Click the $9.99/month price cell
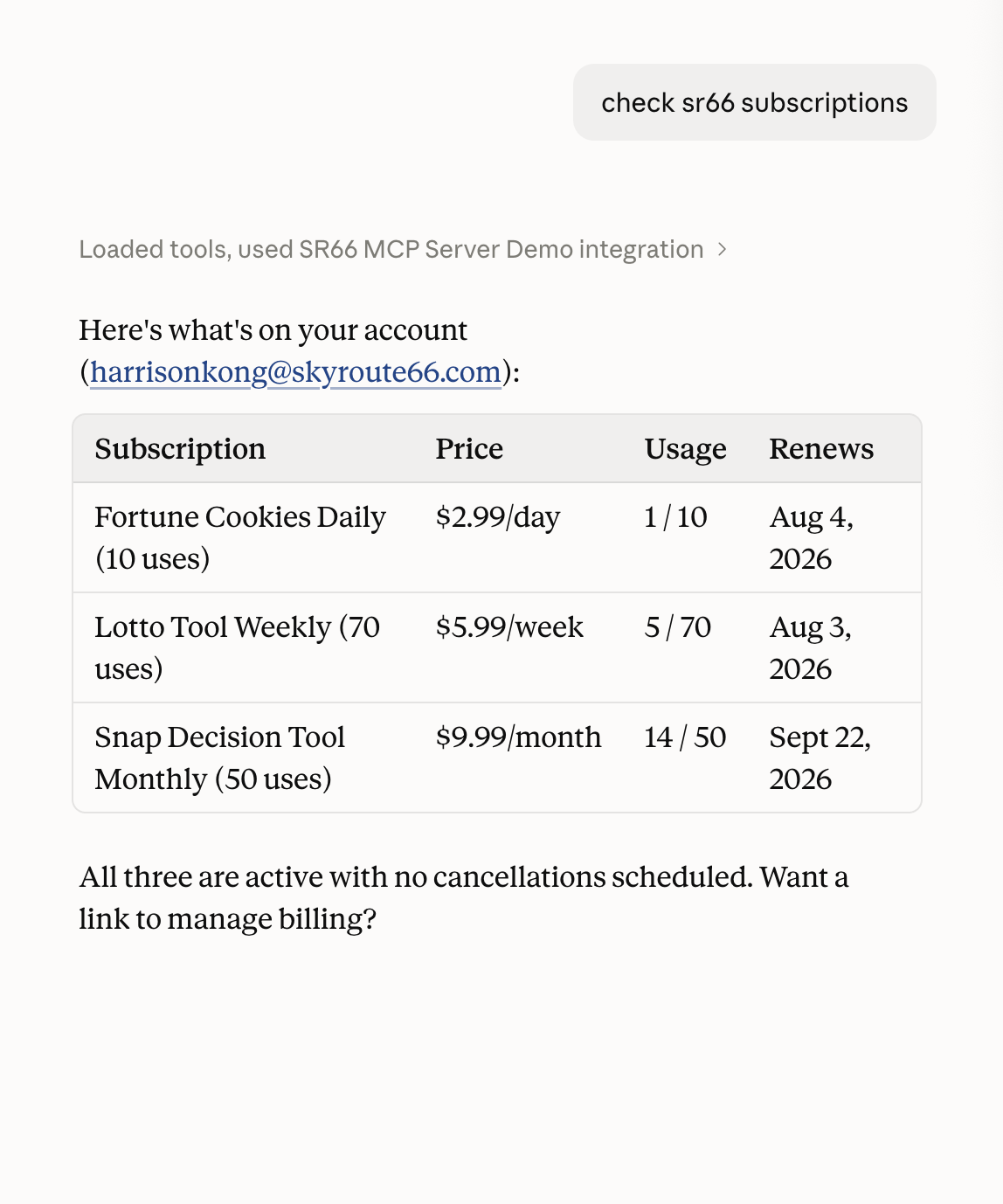Screen dimensions: 1003x1204 click(518, 737)
